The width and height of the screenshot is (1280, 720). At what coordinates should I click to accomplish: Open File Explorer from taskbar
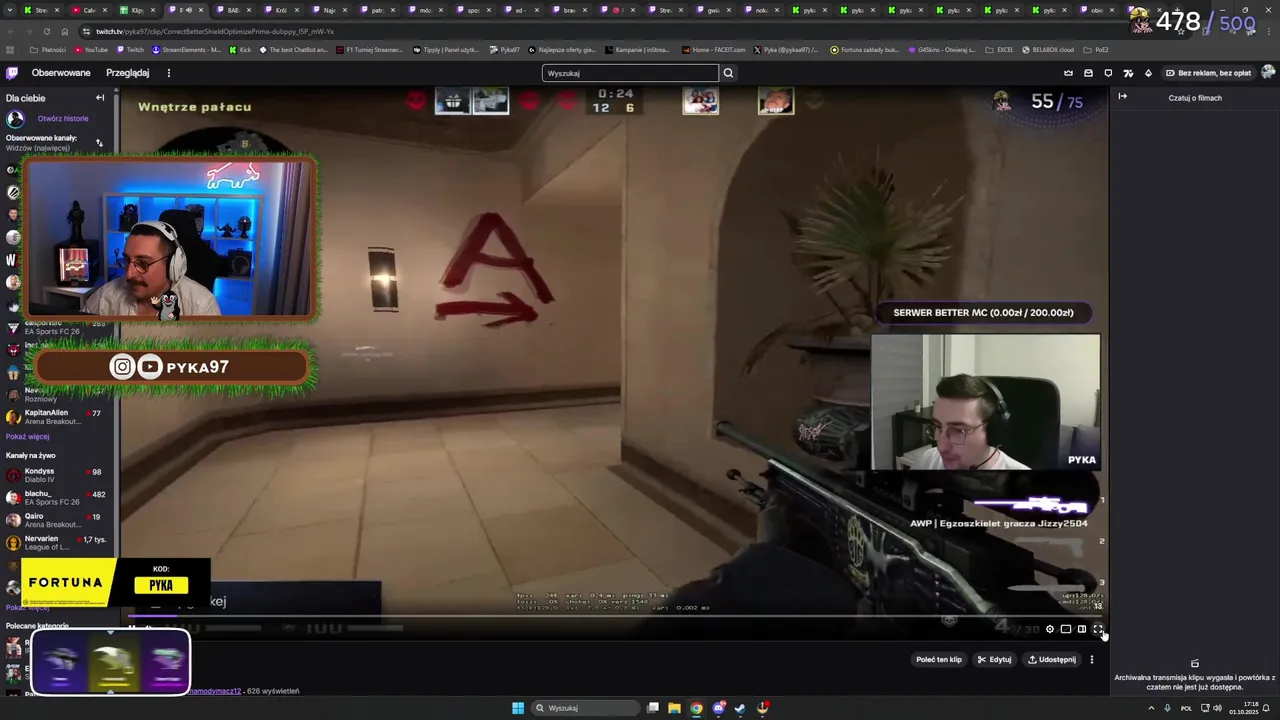[x=674, y=708]
